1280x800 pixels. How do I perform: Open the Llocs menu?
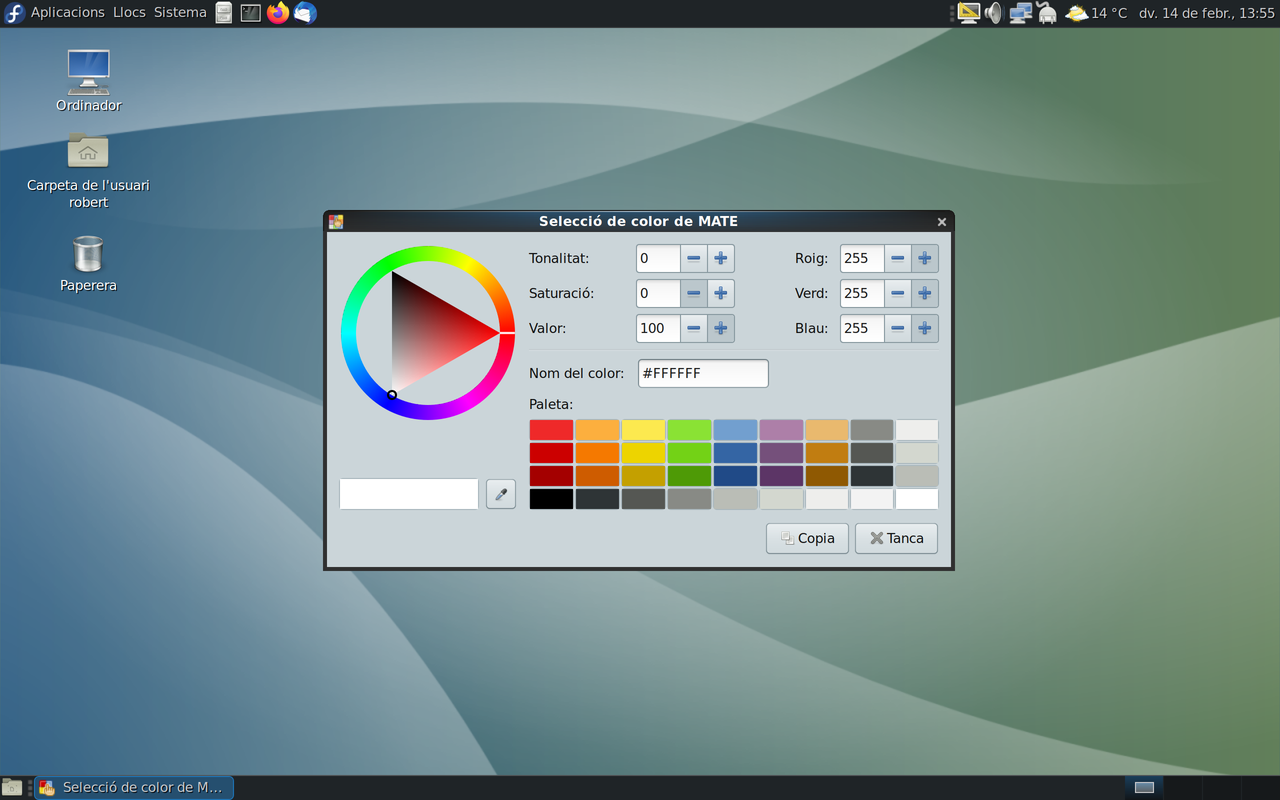(x=129, y=13)
